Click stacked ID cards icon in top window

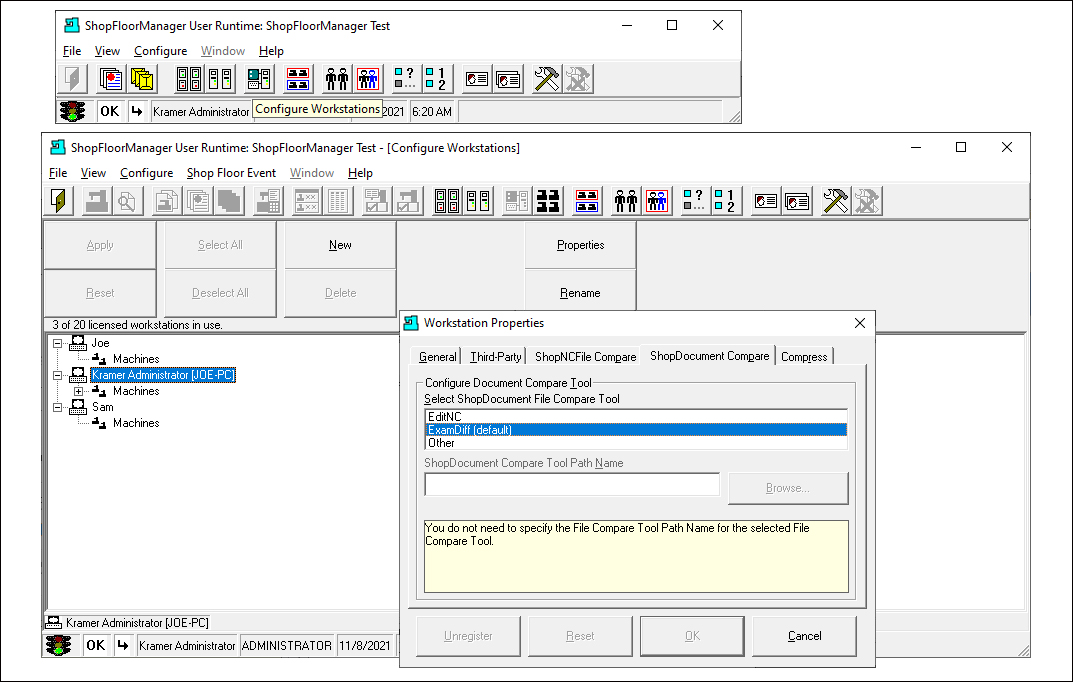point(508,79)
